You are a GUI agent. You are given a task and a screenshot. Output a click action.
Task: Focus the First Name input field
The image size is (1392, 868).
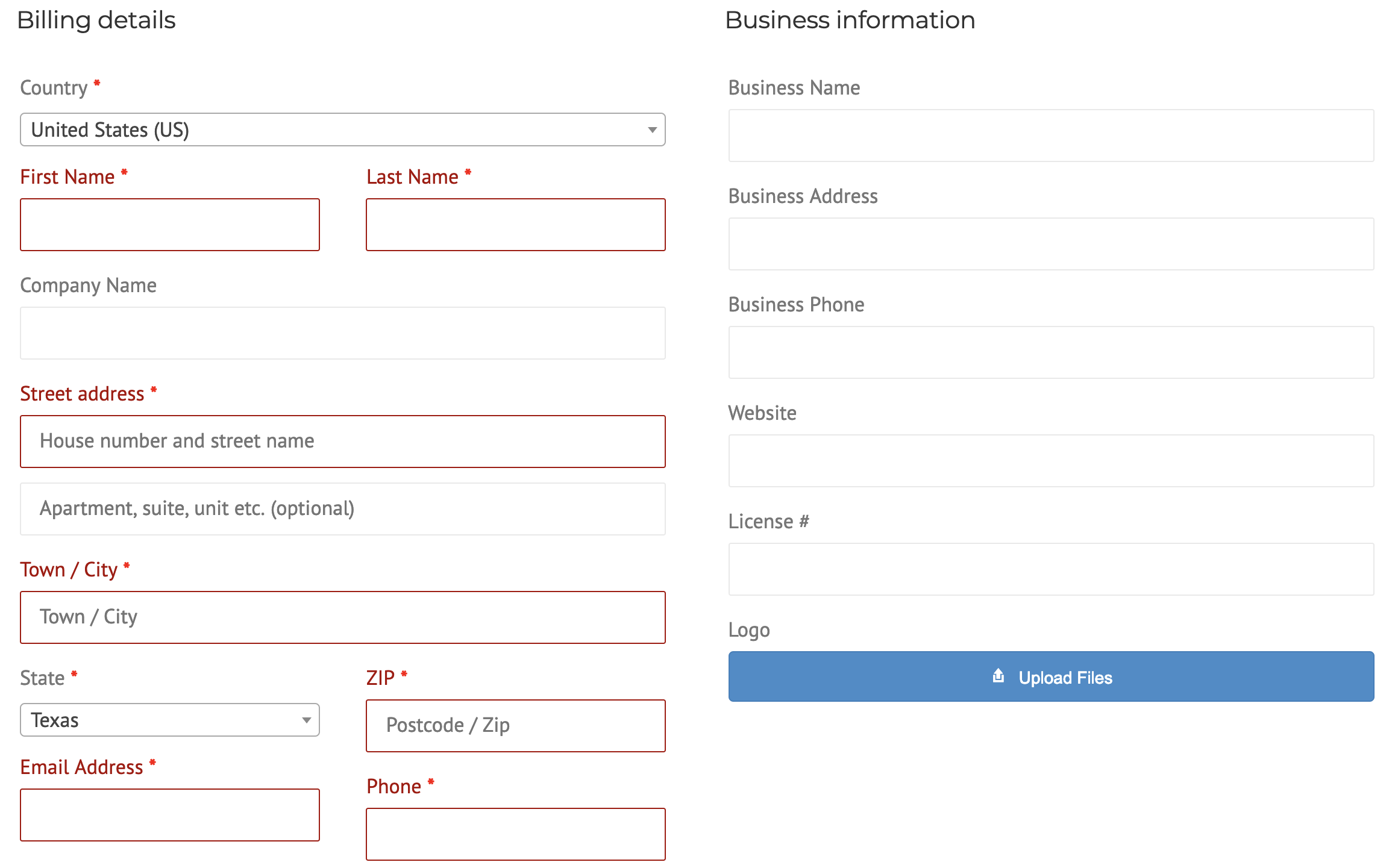point(170,225)
